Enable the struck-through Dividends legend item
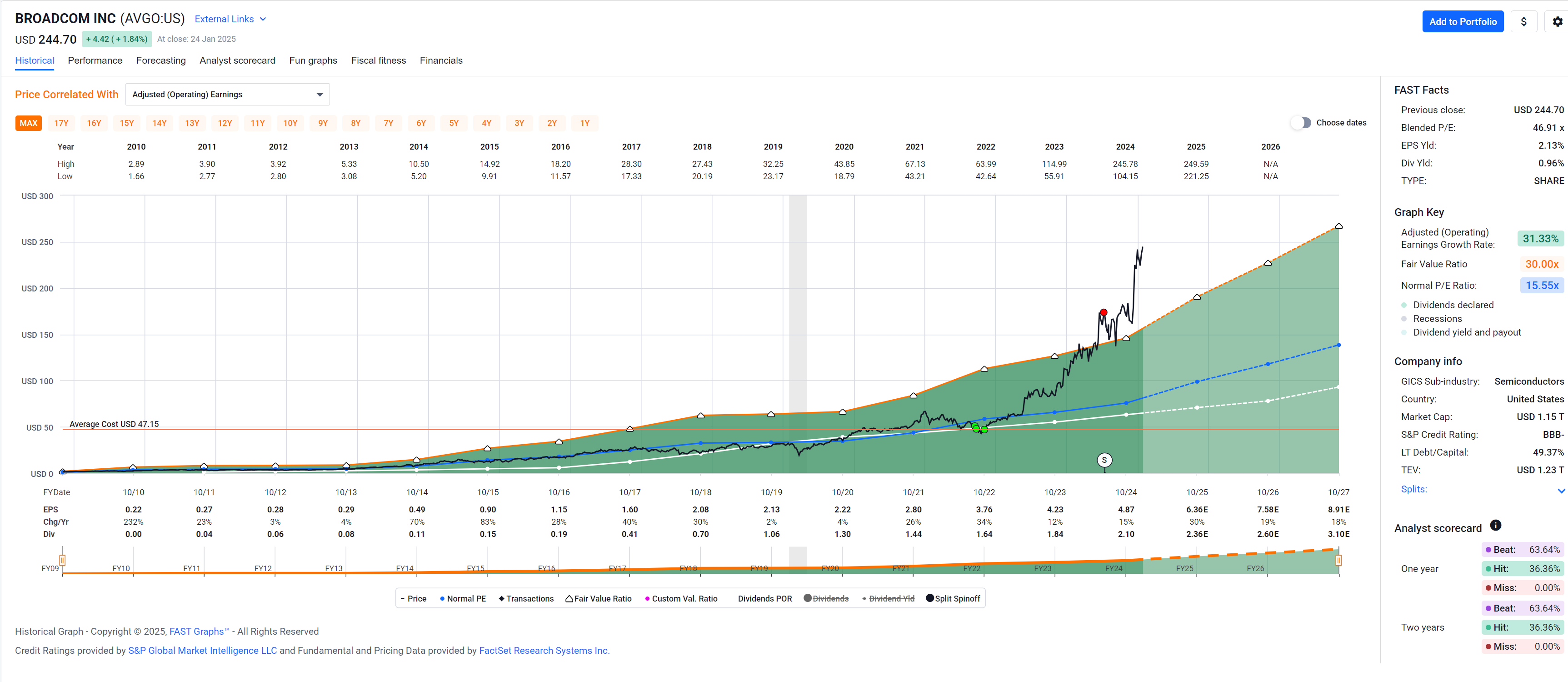Image resolution: width=1568 pixels, height=682 pixels. tap(826, 599)
